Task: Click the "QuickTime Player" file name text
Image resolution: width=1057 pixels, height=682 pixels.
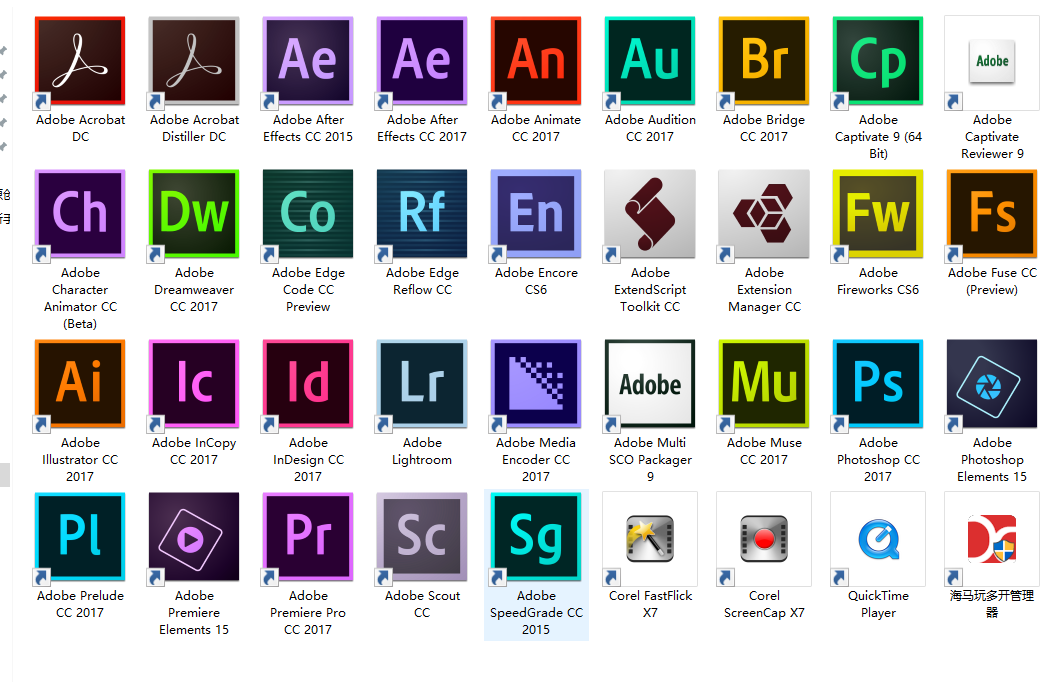Action: coord(878,604)
